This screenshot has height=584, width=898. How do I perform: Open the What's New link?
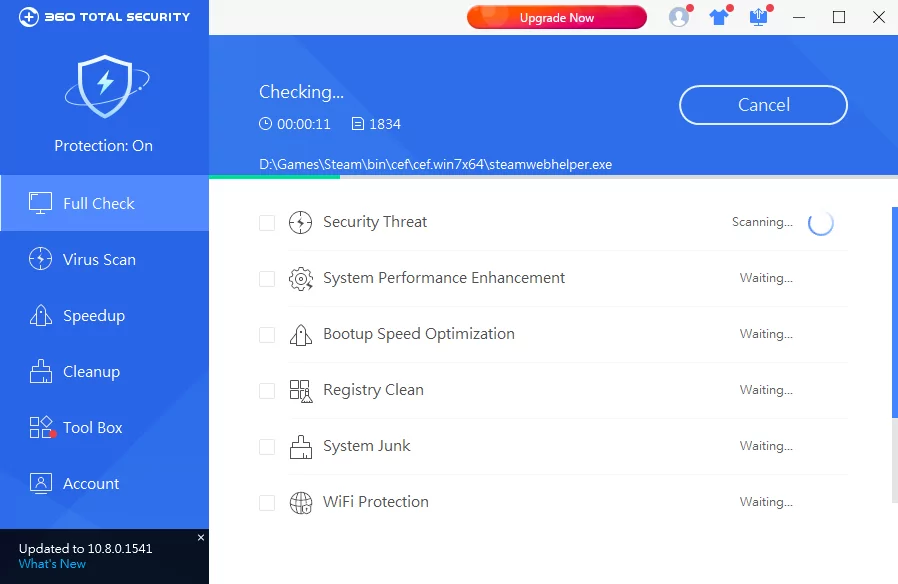click(52, 564)
